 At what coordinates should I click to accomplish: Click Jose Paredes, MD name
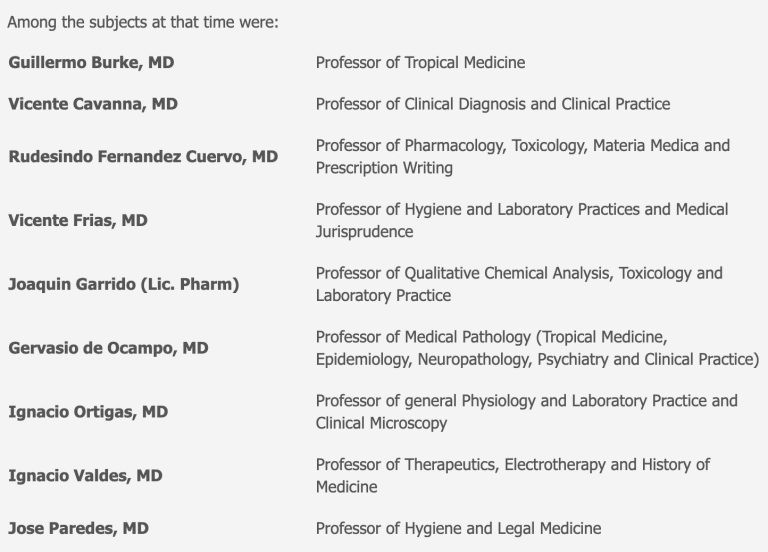click(78, 528)
